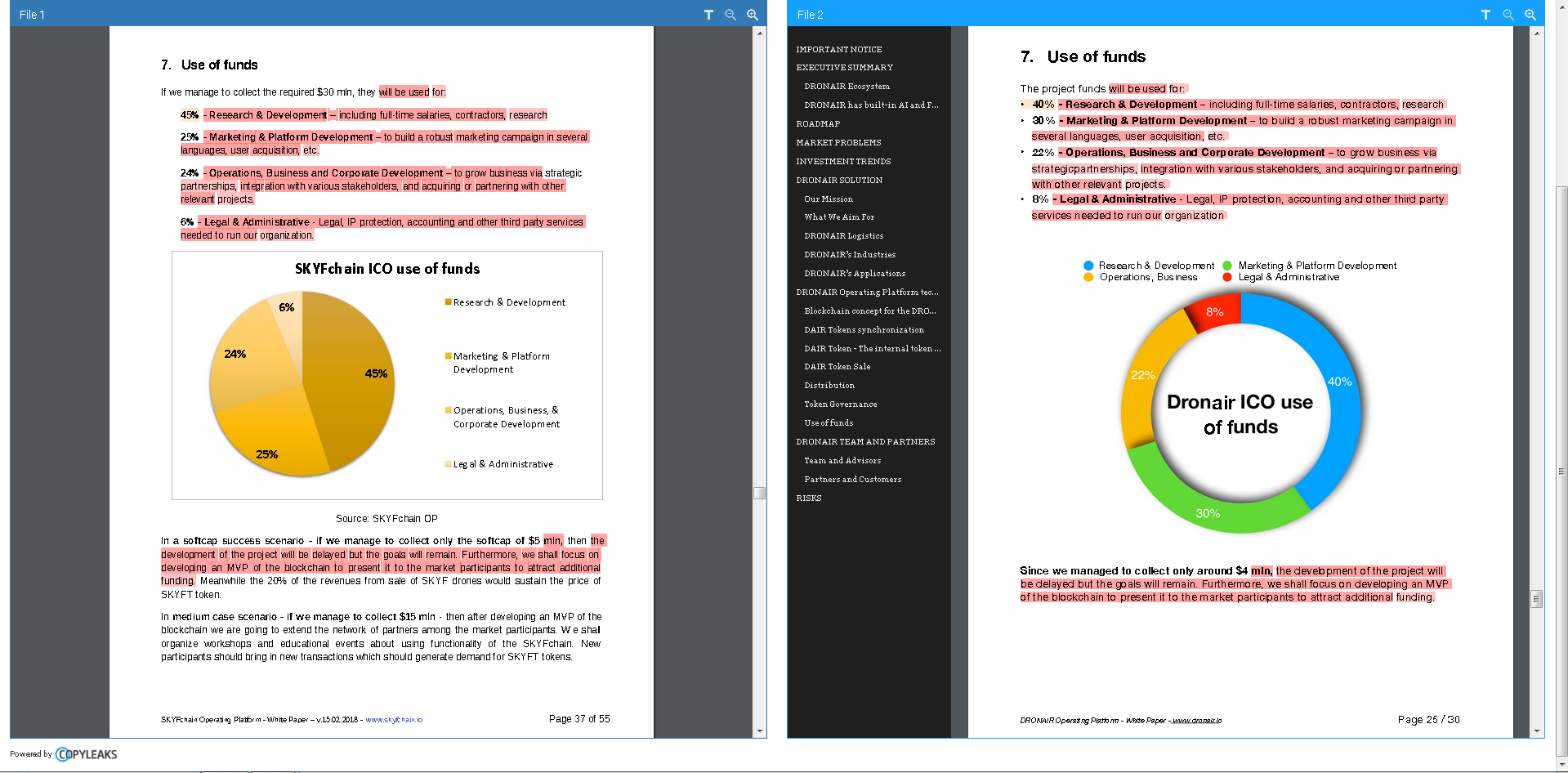The width and height of the screenshot is (1568, 773).
Task: Open EXECUTIVE SUMMARY outline entry
Action: [845, 68]
